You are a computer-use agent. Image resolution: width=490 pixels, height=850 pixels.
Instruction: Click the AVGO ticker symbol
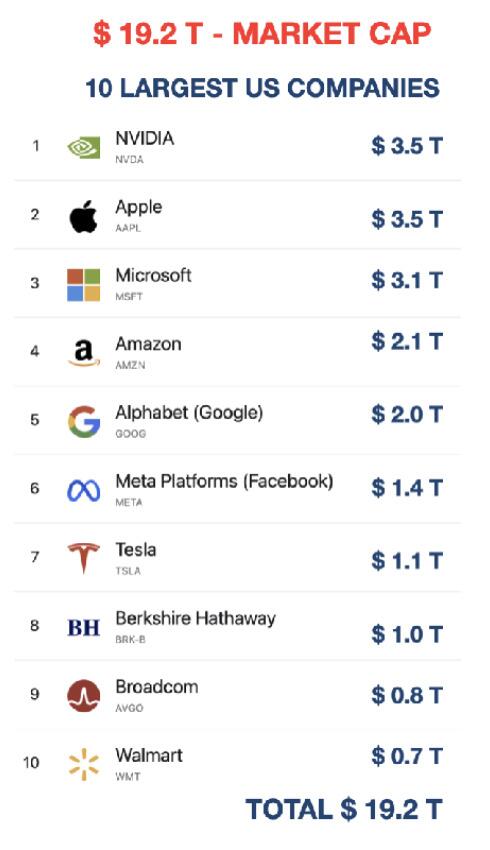point(129,708)
